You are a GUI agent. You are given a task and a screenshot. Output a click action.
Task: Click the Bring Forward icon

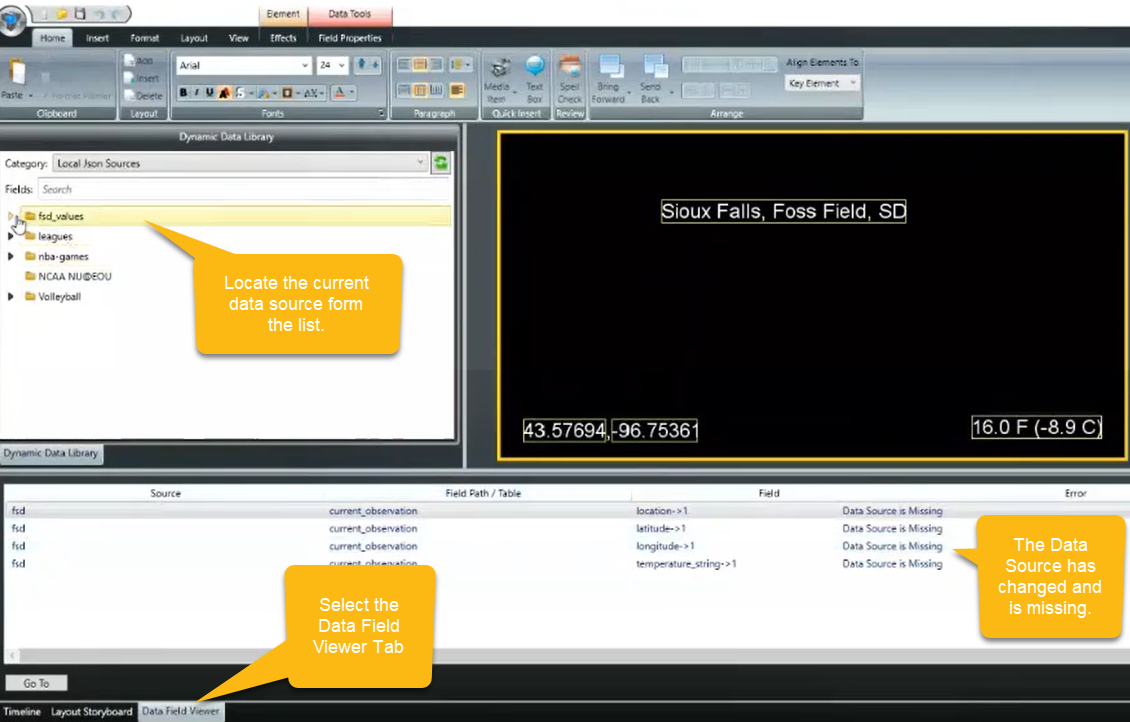608,72
